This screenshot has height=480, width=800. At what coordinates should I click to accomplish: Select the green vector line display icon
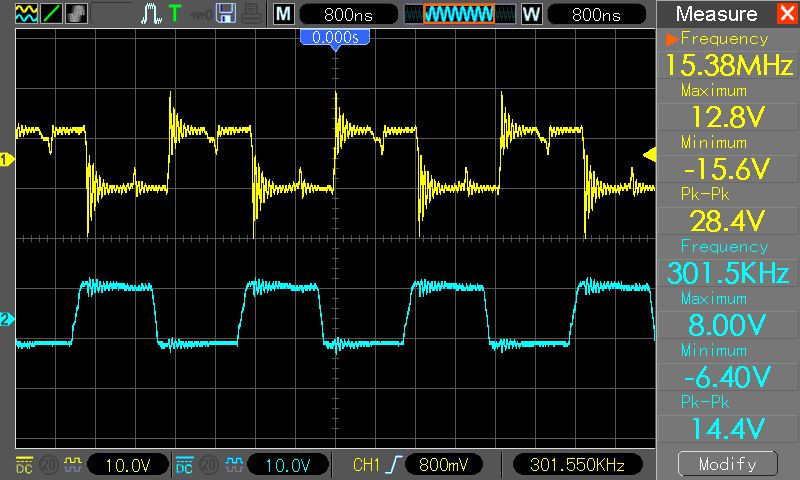click(52, 14)
